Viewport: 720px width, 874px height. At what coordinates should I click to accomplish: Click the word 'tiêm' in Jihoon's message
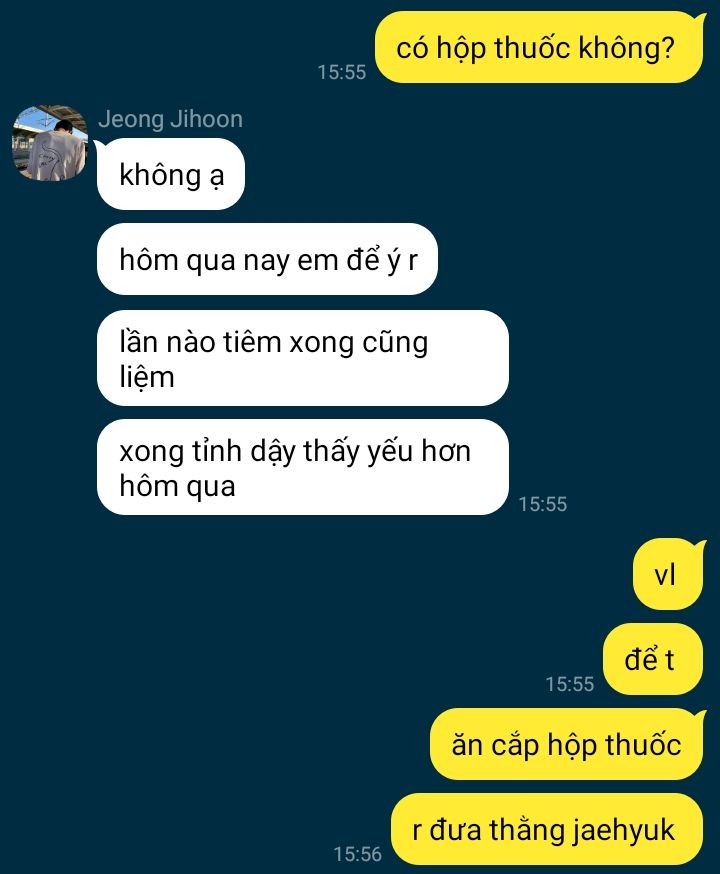coord(252,342)
